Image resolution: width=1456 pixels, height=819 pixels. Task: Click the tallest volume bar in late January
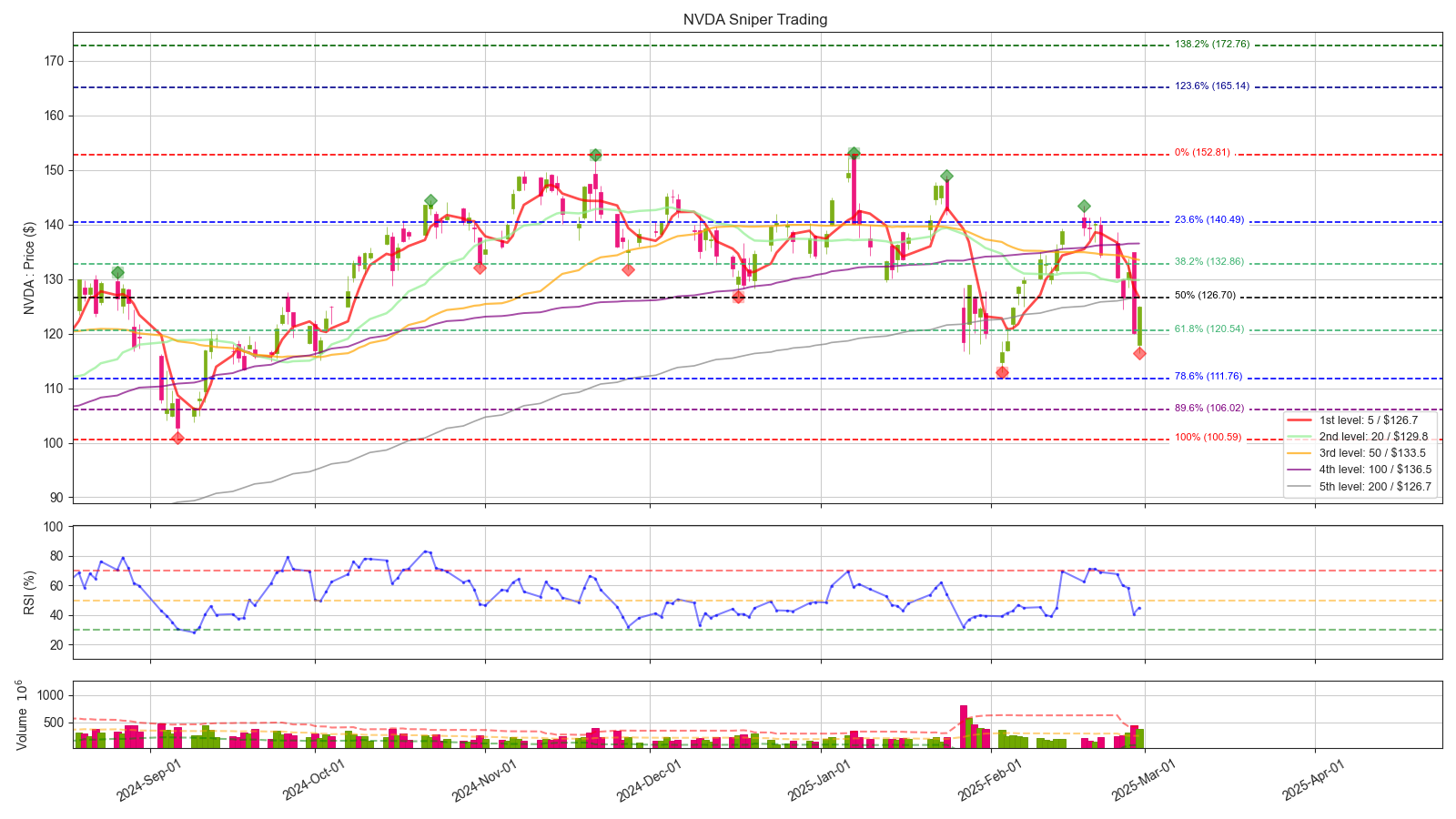pos(964,726)
